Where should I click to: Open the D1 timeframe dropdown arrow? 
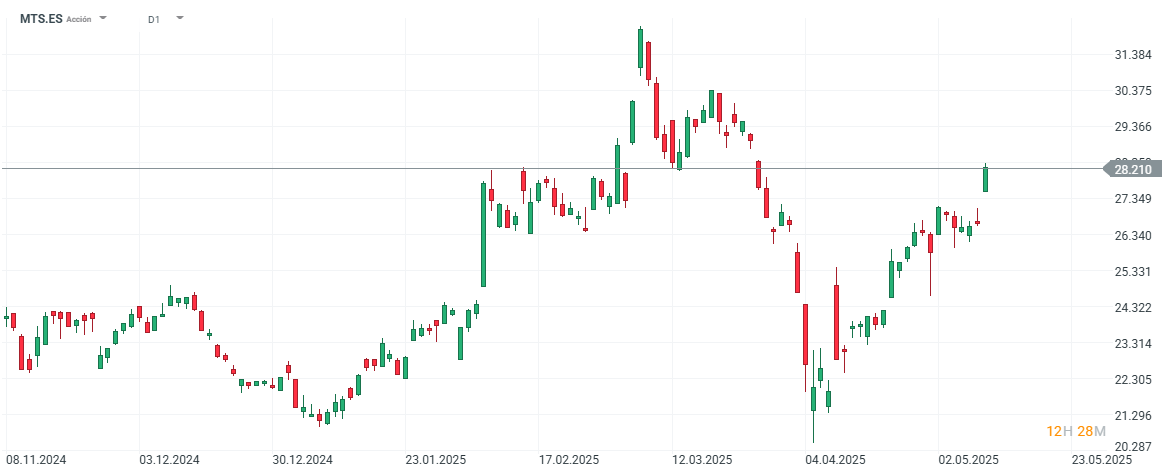tap(179, 18)
